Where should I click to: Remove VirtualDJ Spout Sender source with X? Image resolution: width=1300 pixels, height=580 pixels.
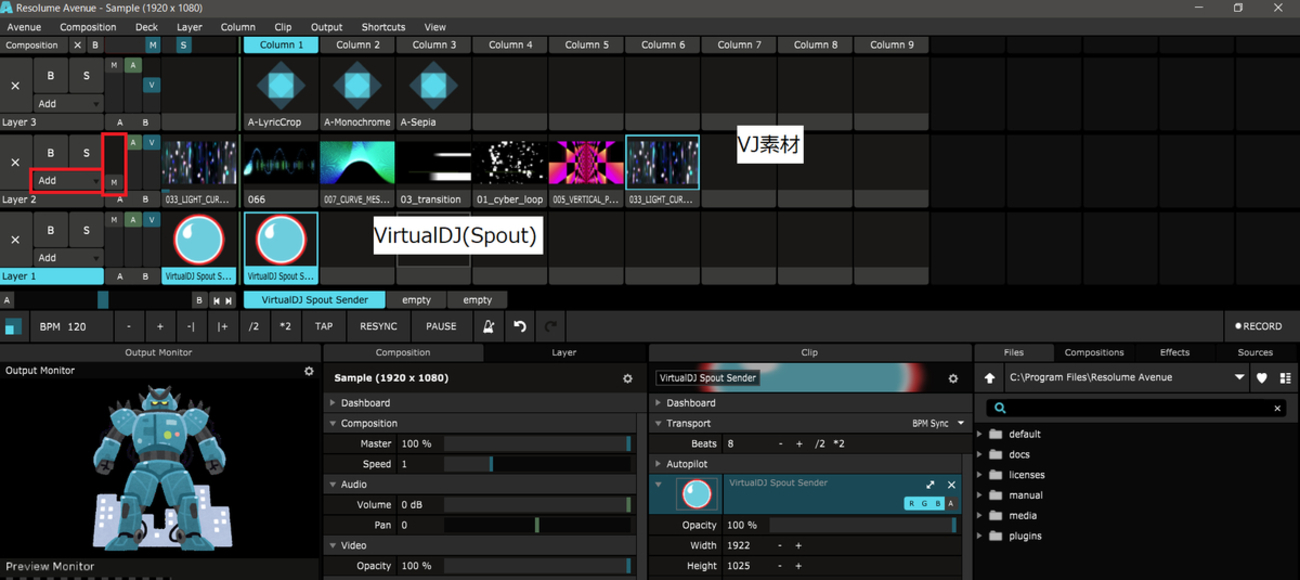pyautogui.click(x=951, y=485)
